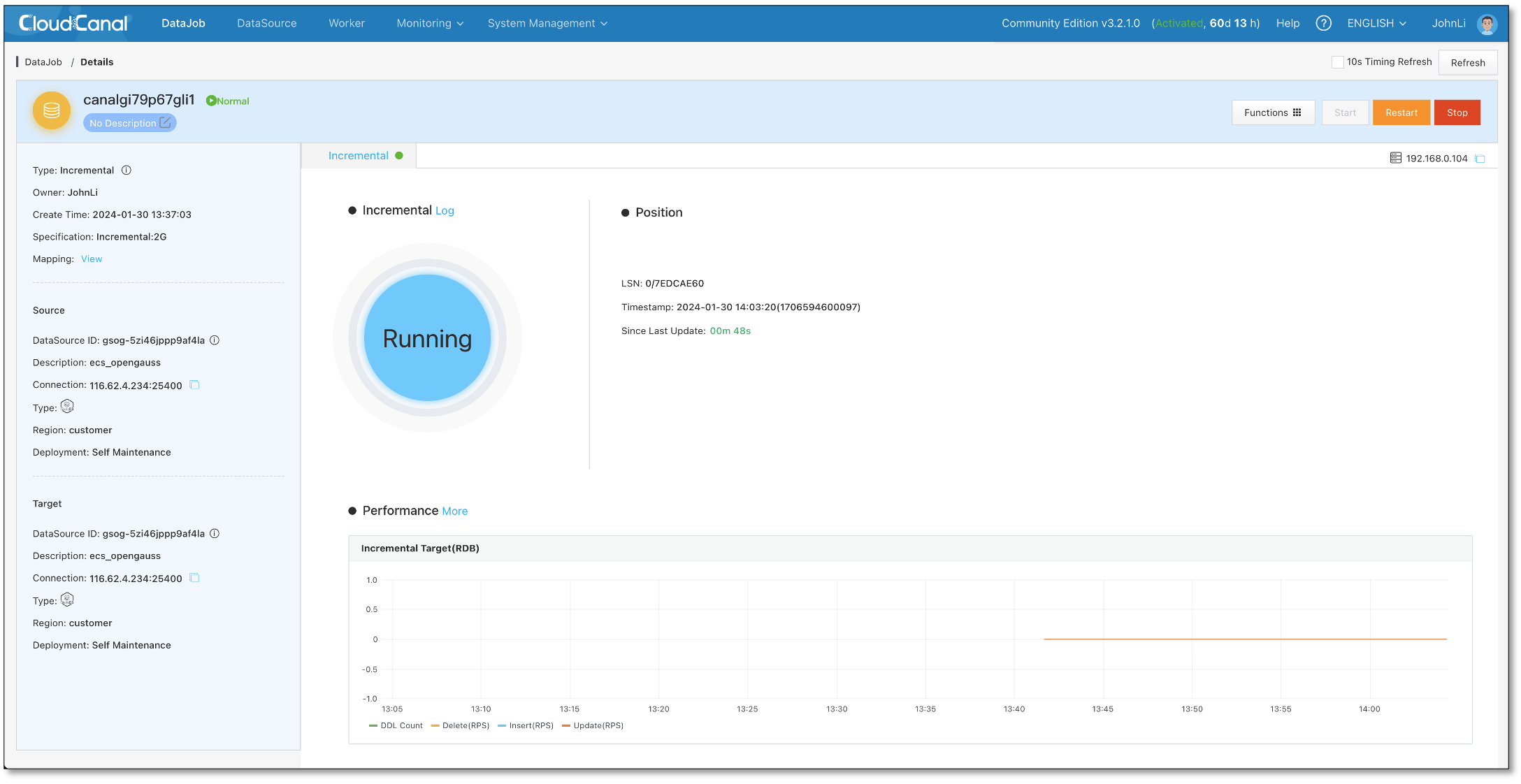
Task: Enable 10s Timing Refresh checkbox
Action: 1337,62
